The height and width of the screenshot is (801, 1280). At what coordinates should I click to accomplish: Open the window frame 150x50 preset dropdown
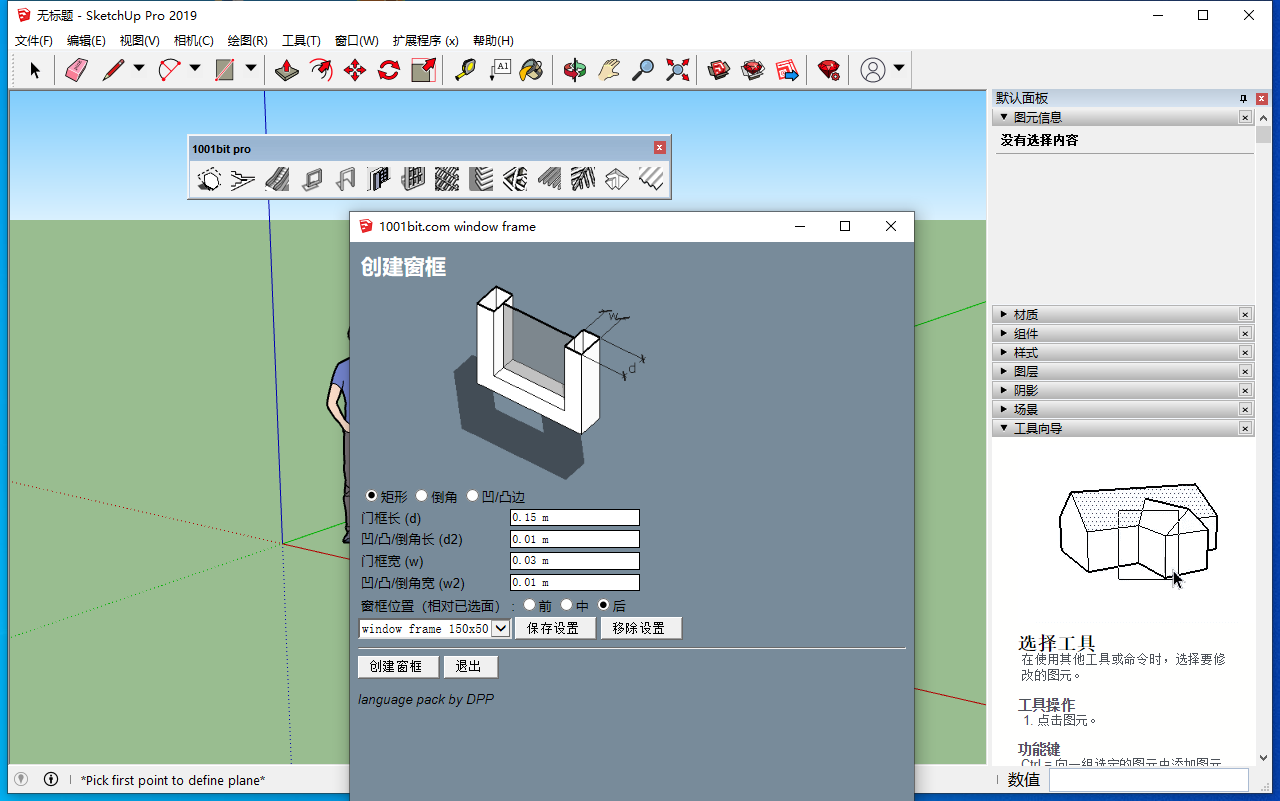click(x=501, y=628)
